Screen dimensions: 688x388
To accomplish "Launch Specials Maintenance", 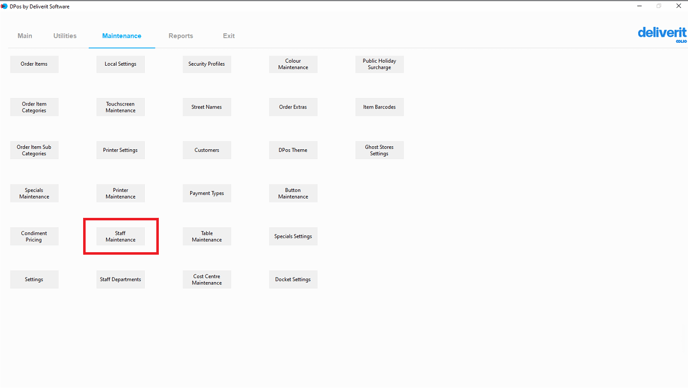I will (34, 193).
